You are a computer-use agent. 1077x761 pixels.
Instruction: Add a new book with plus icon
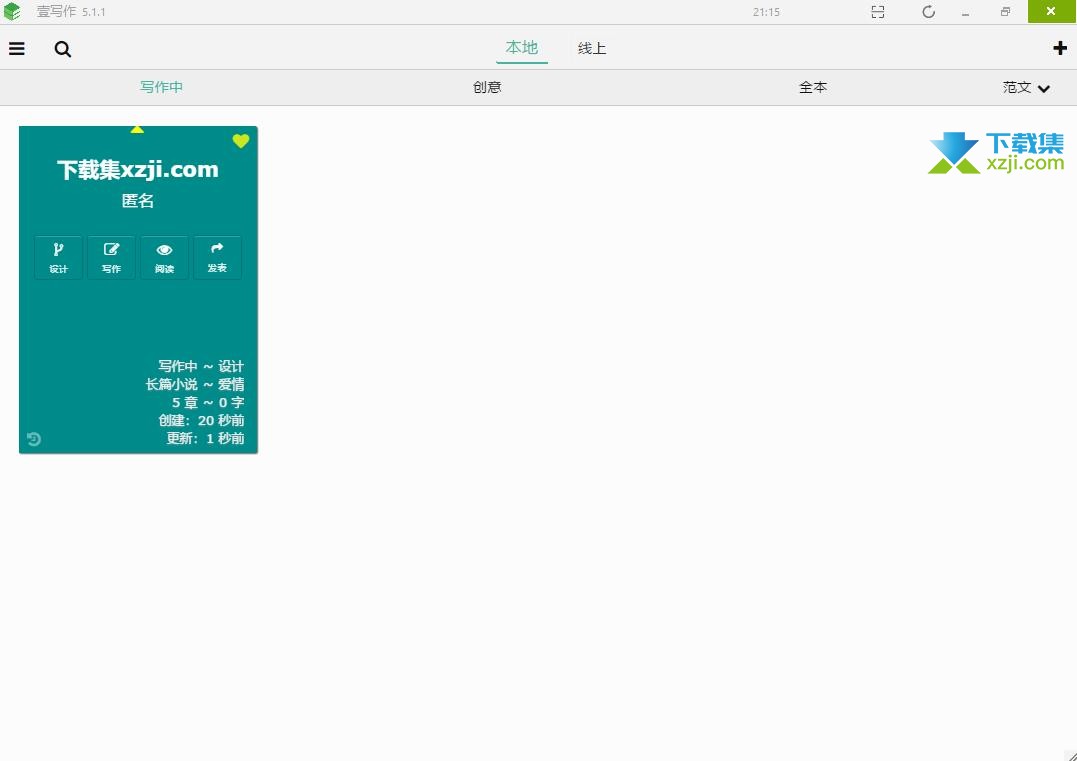click(1060, 48)
